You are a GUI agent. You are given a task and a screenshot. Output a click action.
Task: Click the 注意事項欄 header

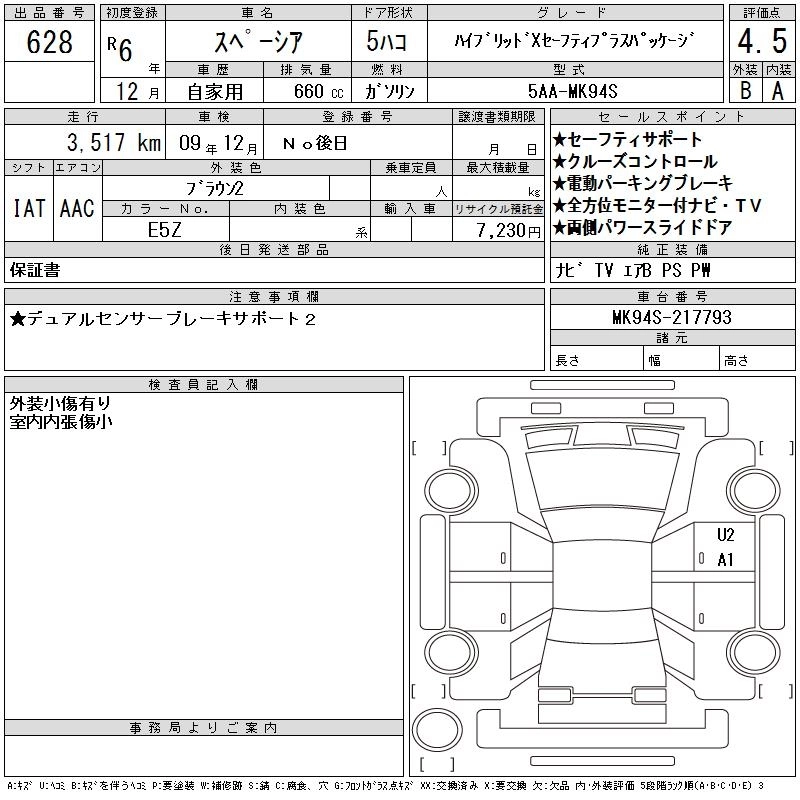[274, 296]
